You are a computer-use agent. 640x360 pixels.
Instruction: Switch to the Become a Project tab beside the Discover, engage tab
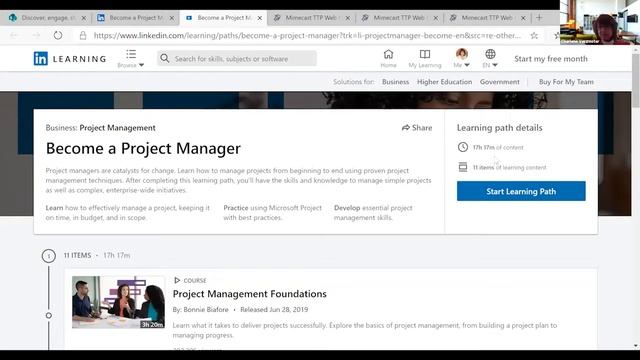coord(136,18)
